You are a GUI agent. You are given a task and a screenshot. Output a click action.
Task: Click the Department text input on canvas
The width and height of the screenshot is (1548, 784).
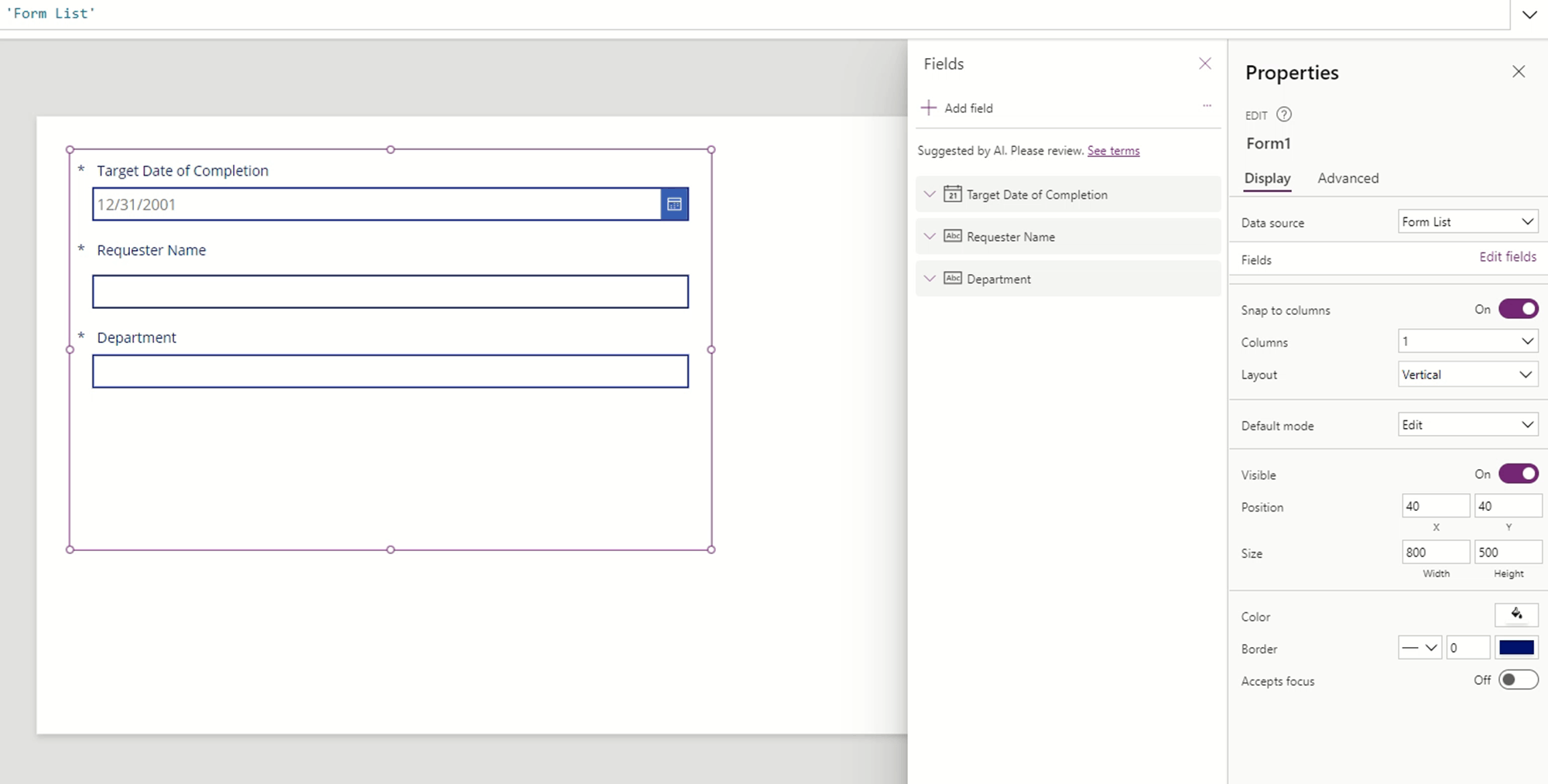[390, 371]
